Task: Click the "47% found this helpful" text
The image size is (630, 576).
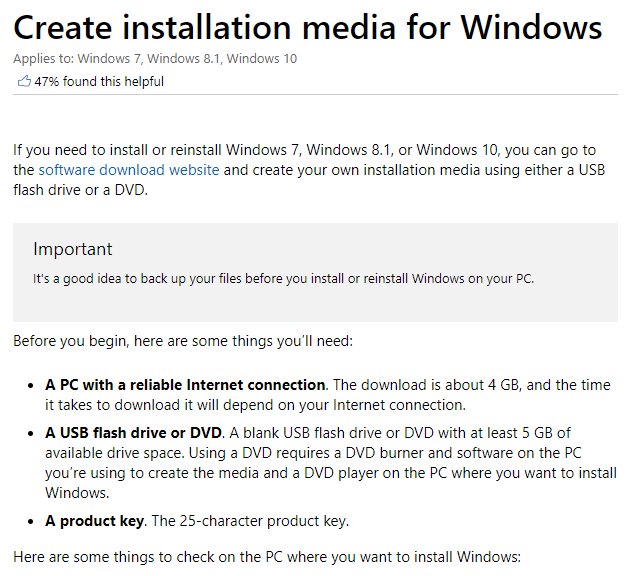Action: click(x=99, y=82)
